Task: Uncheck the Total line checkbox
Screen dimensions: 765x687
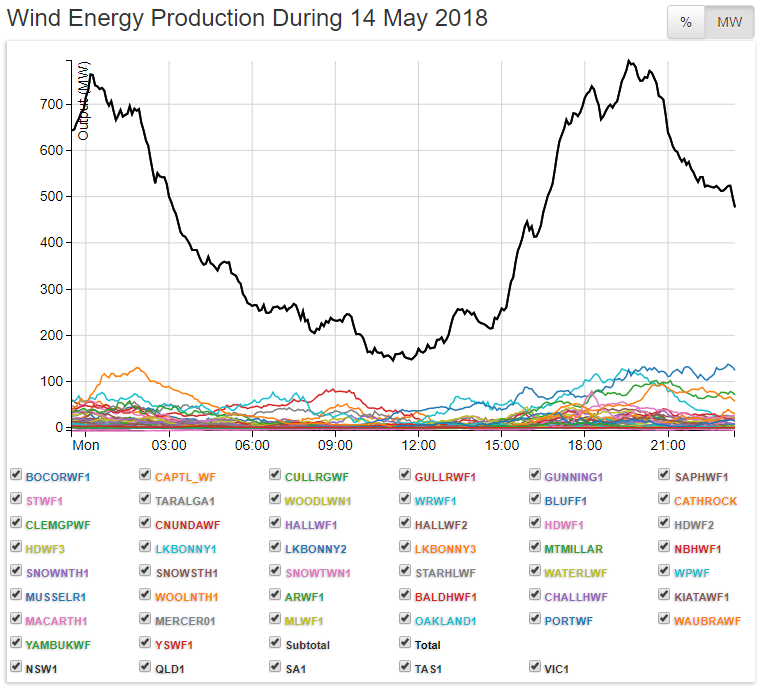Action: pyautogui.click(x=406, y=644)
